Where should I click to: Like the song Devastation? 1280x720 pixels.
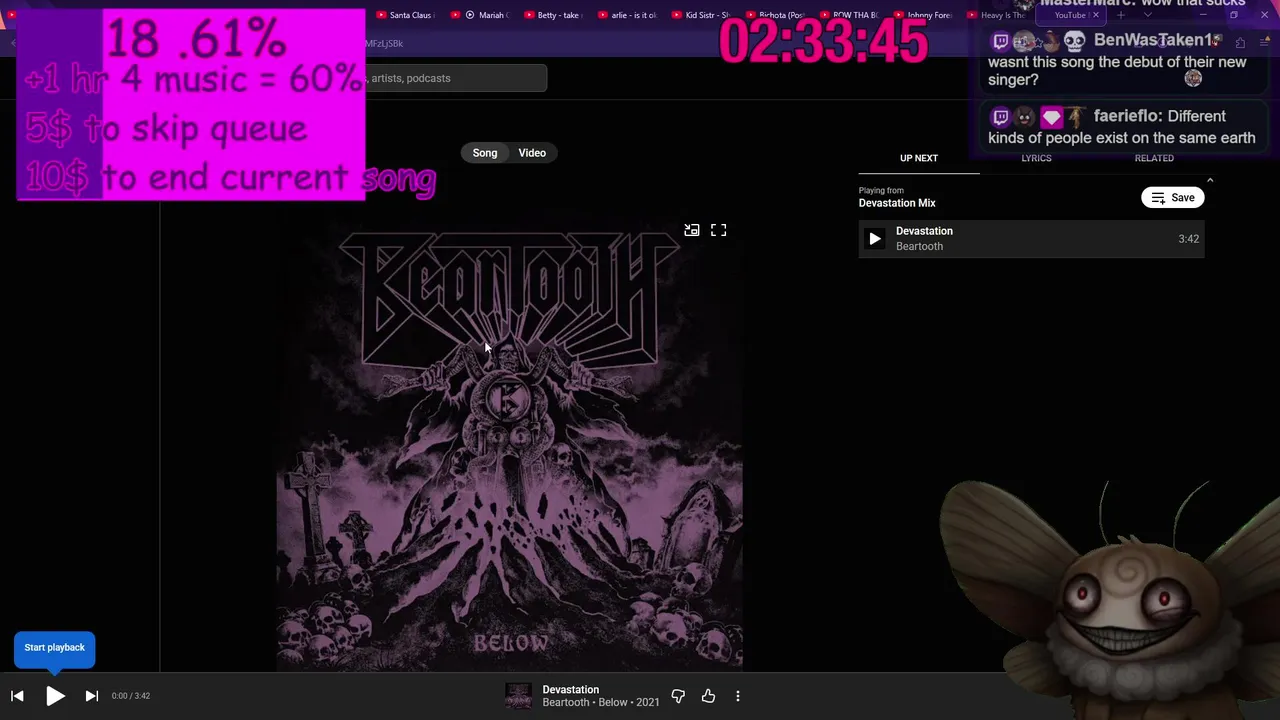click(708, 696)
